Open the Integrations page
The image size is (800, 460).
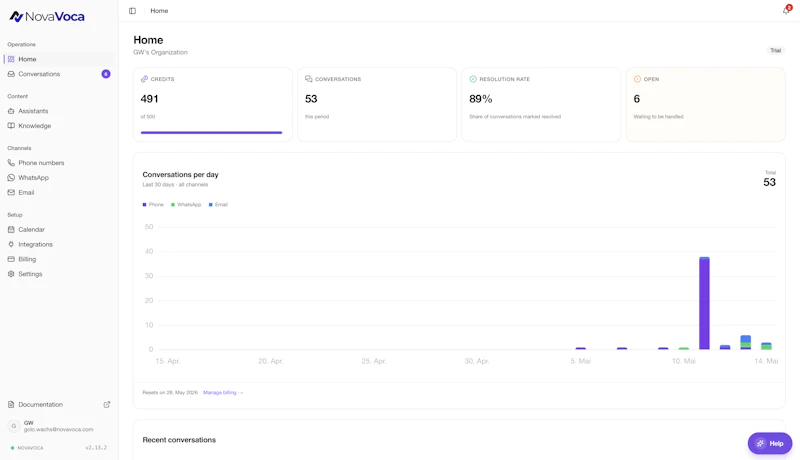click(59, 244)
